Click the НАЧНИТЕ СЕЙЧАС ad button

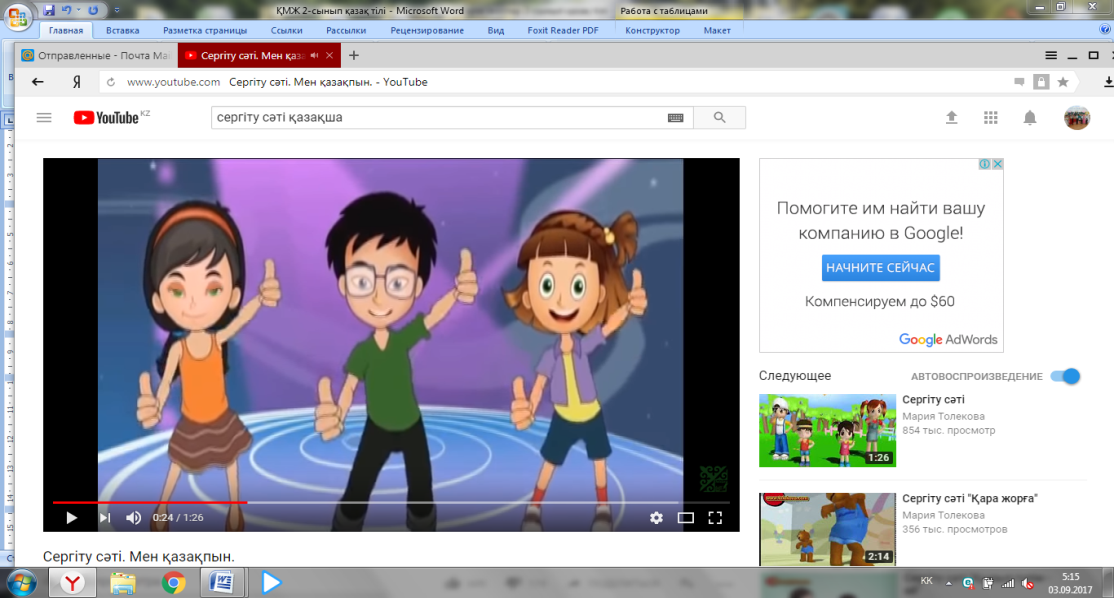880,268
